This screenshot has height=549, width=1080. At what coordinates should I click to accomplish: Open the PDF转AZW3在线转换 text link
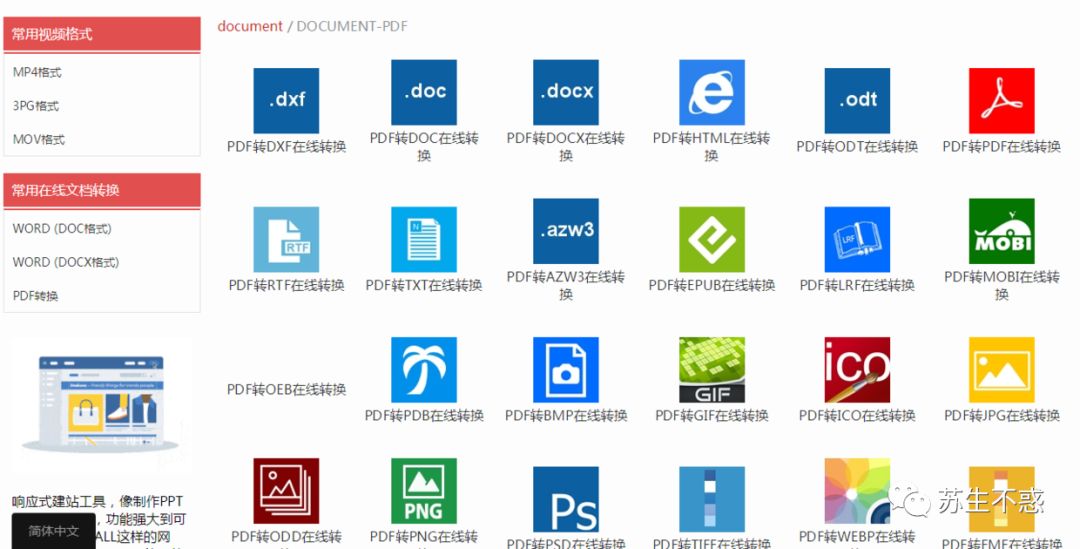point(565,285)
